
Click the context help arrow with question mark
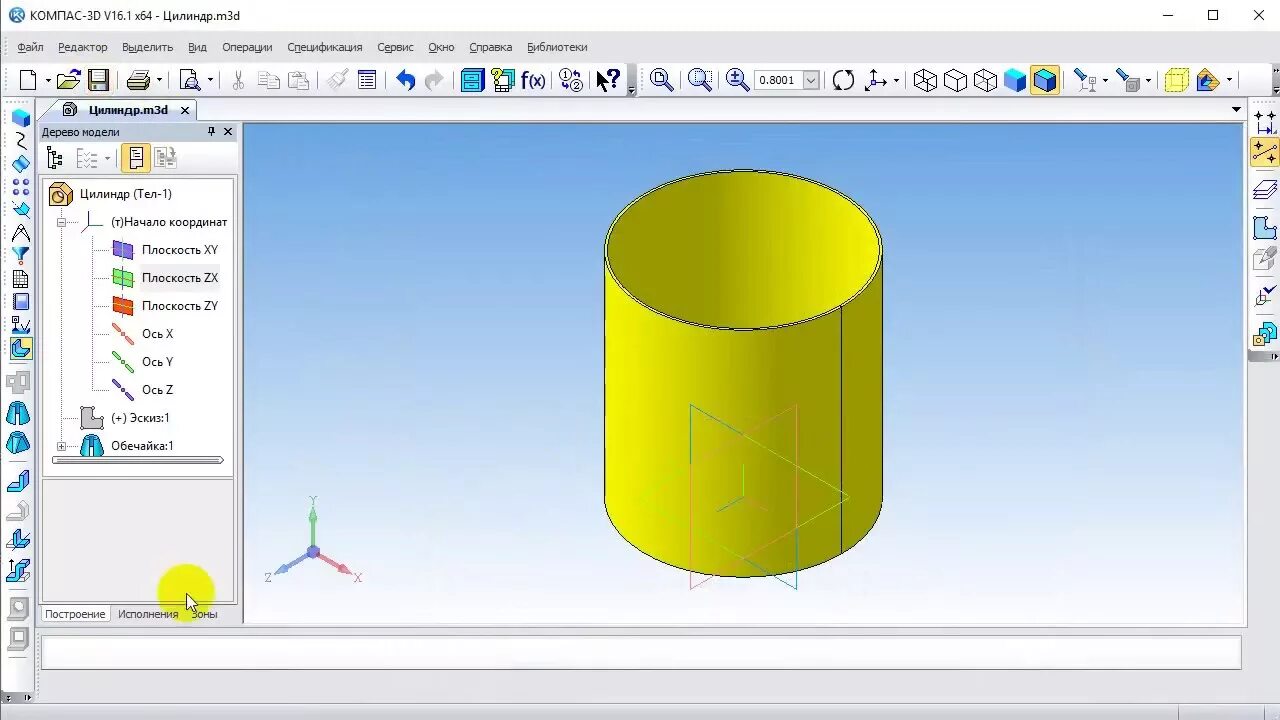point(608,81)
